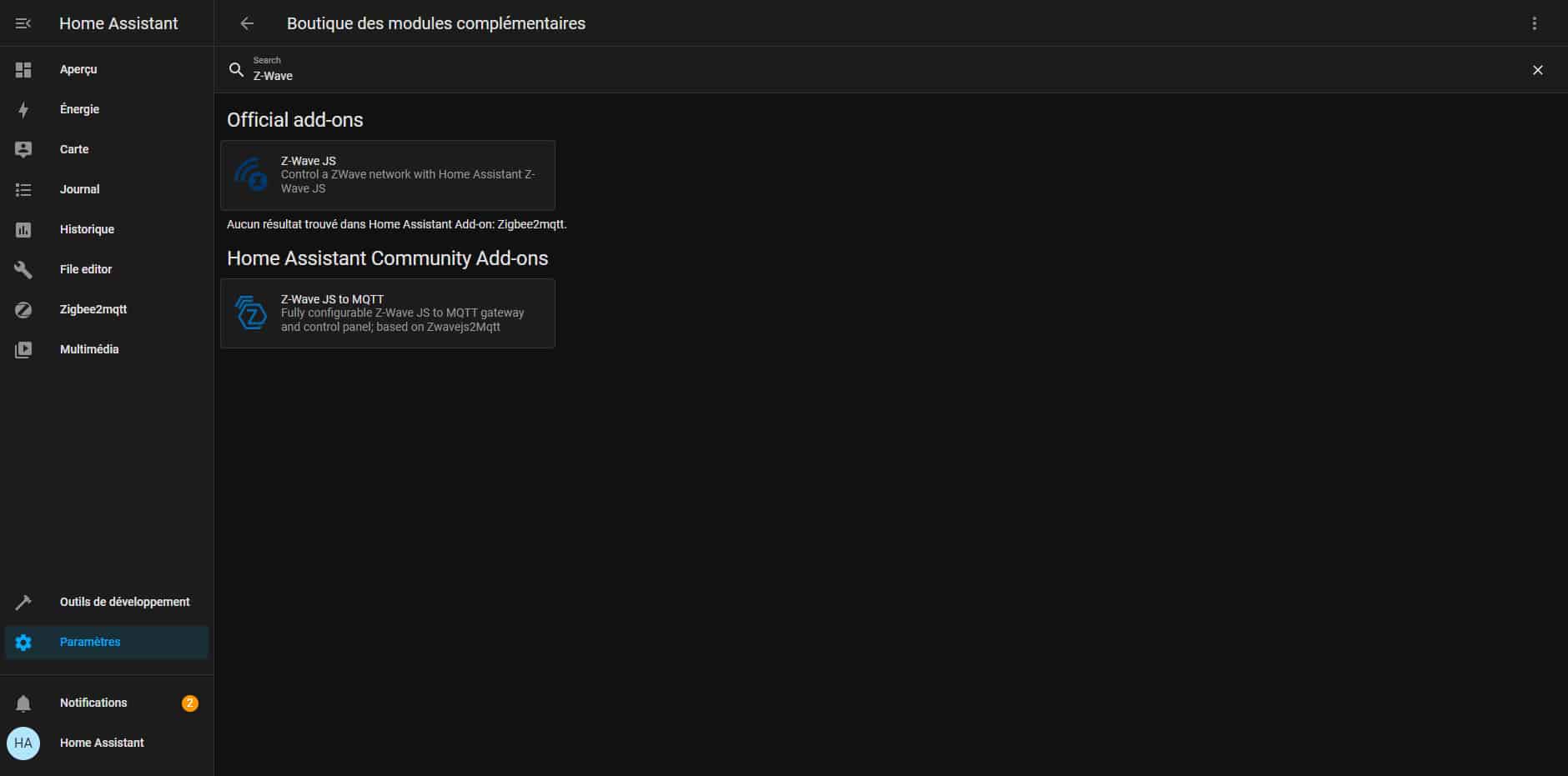
Task: Click the Paramètres gear icon
Action: 23,643
